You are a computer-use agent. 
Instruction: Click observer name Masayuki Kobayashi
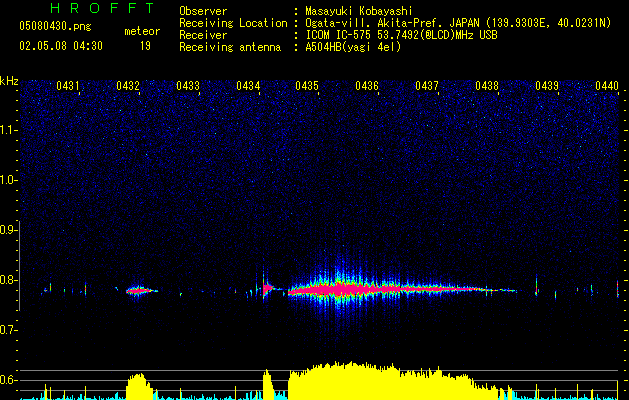(359, 11)
